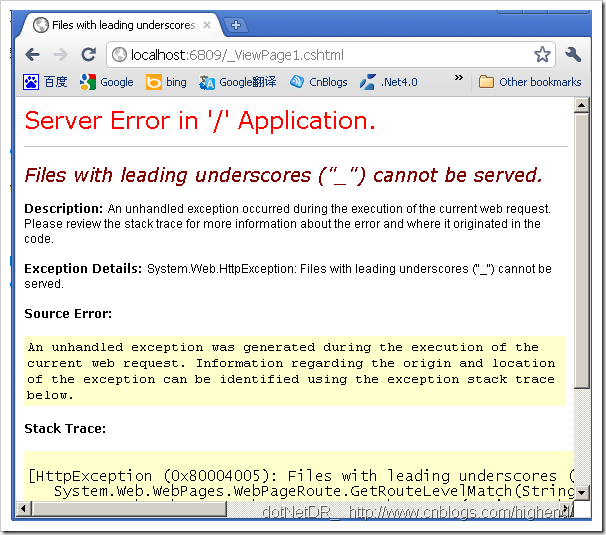The height and width of the screenshot is (535, 606).
Task: Click the horizontal scrollbar thumb
Action: [x=129, y=508]
